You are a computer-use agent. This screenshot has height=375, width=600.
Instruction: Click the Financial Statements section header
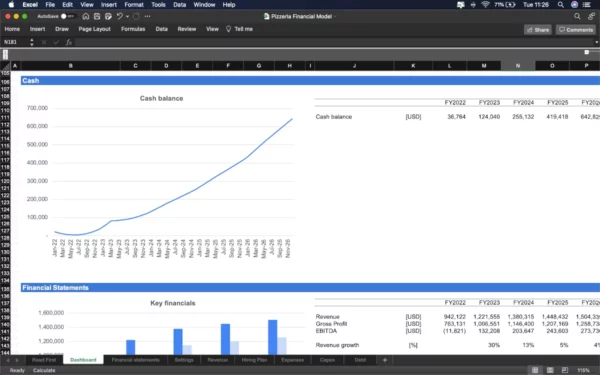click(310, 288)
